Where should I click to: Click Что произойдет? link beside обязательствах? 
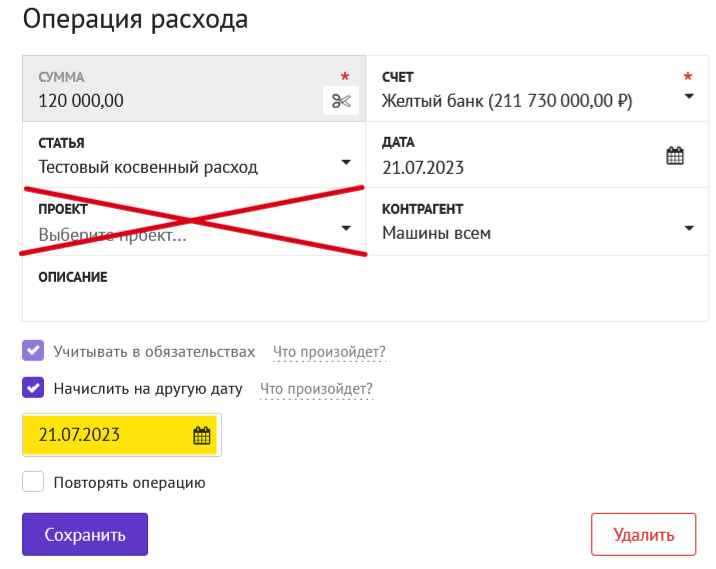tap(329, 352)
